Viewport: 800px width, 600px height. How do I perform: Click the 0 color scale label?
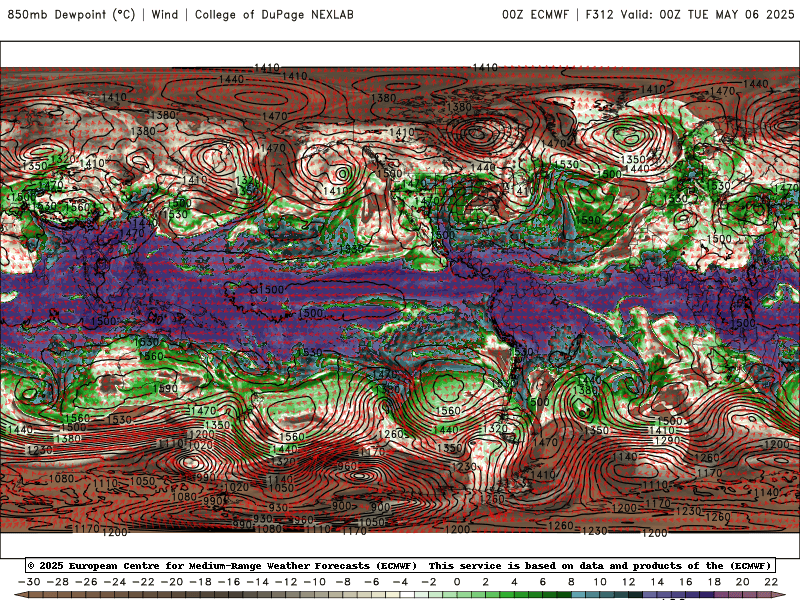(457, 582)
